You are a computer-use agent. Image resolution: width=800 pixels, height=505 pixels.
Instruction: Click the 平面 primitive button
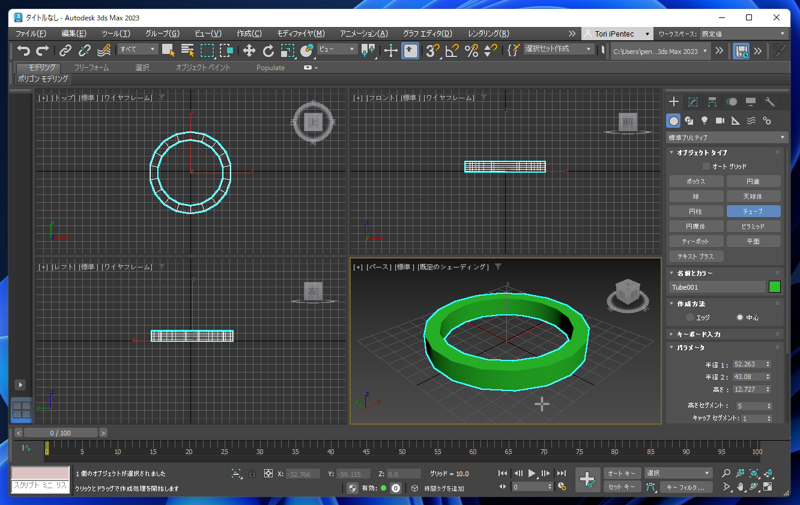click(754, 241)
